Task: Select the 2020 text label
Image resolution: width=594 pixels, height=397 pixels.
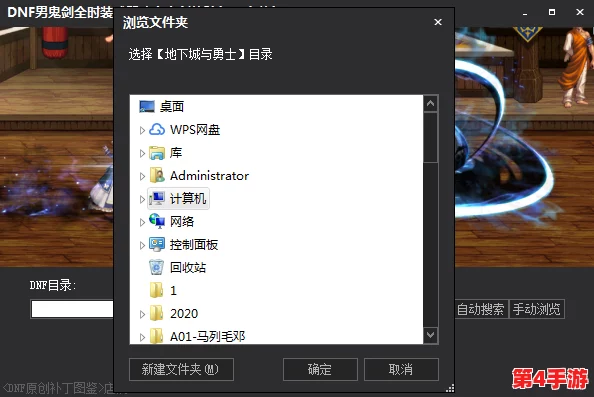Action: point(184,314)
